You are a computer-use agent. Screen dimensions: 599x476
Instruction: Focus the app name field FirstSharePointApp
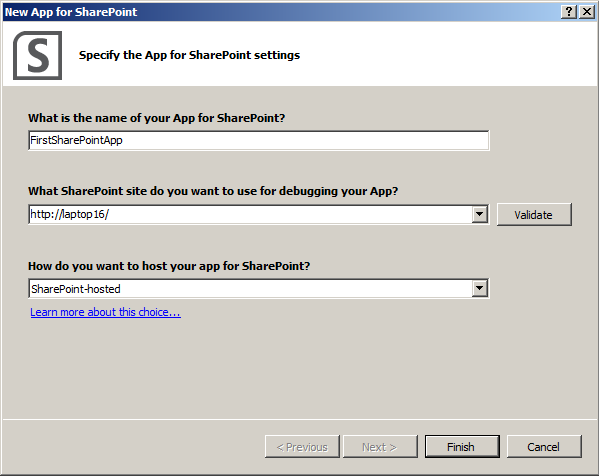[x=259, y=140]
